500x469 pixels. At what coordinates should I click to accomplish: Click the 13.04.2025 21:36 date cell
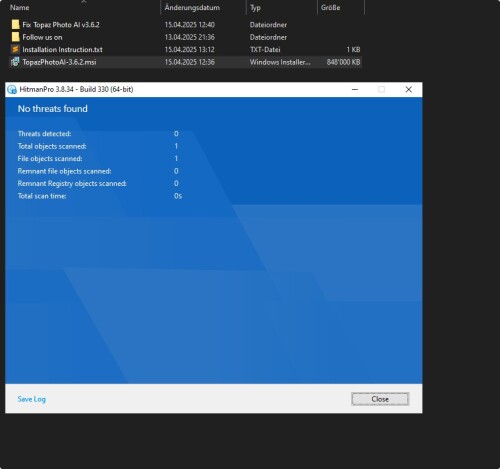point(190,37)
